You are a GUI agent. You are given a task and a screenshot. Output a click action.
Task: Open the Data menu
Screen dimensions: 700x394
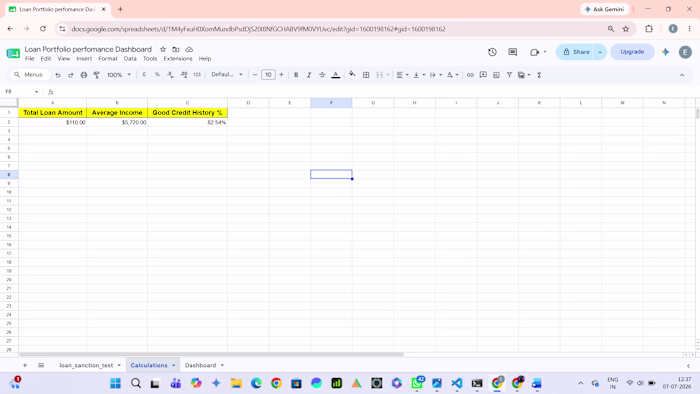[130, 58]
